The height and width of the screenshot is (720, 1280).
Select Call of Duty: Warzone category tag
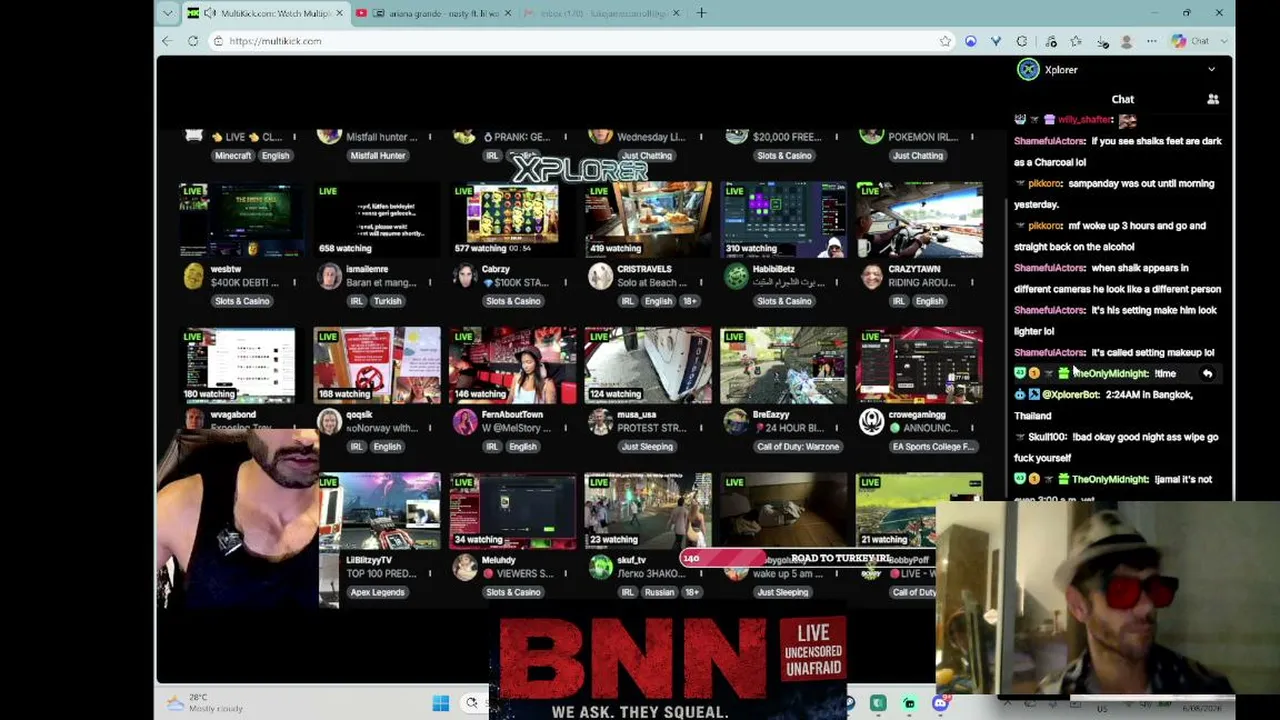[798, 447]
